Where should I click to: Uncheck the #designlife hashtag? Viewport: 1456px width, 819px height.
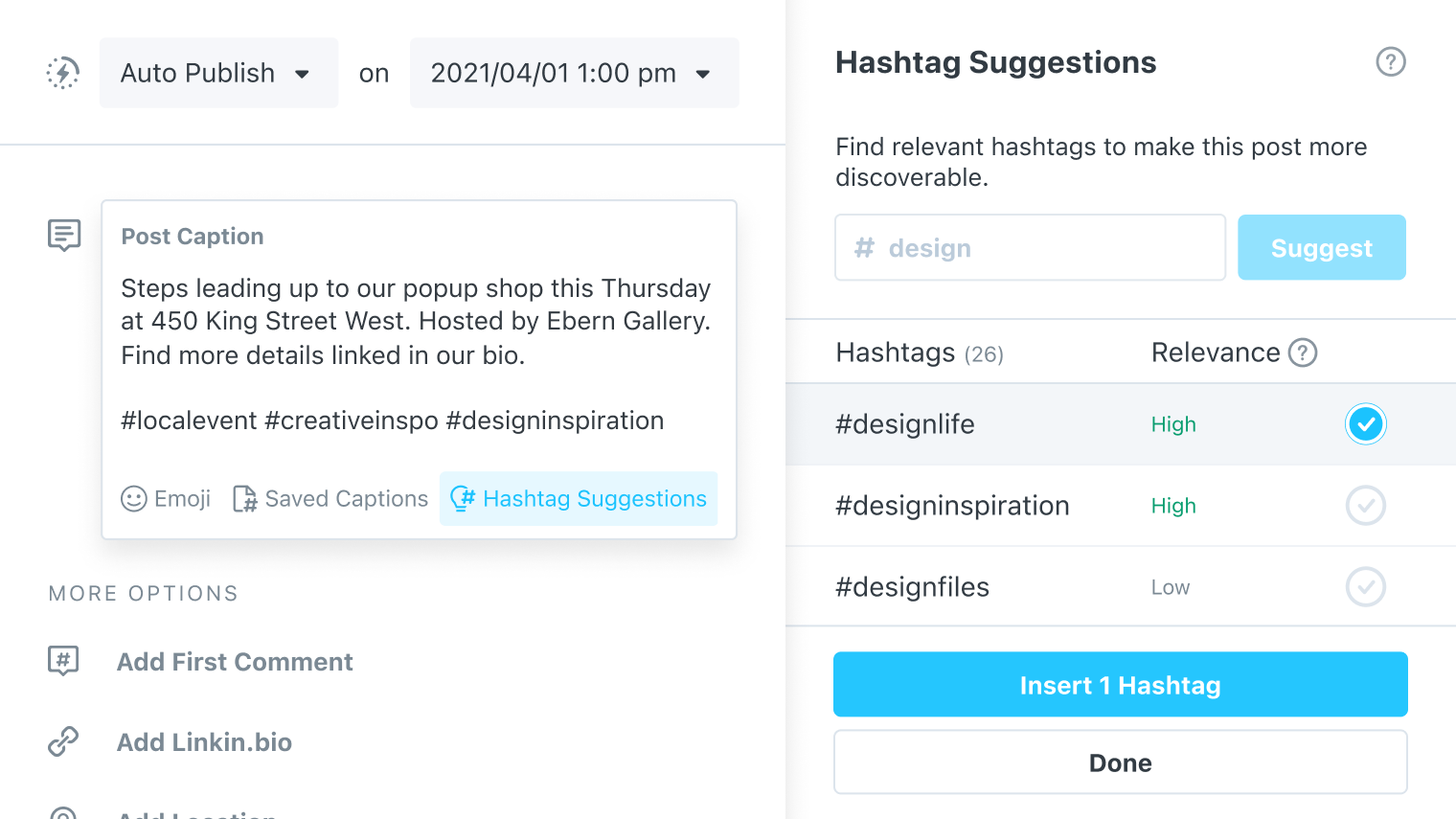tap(1365, 424)
